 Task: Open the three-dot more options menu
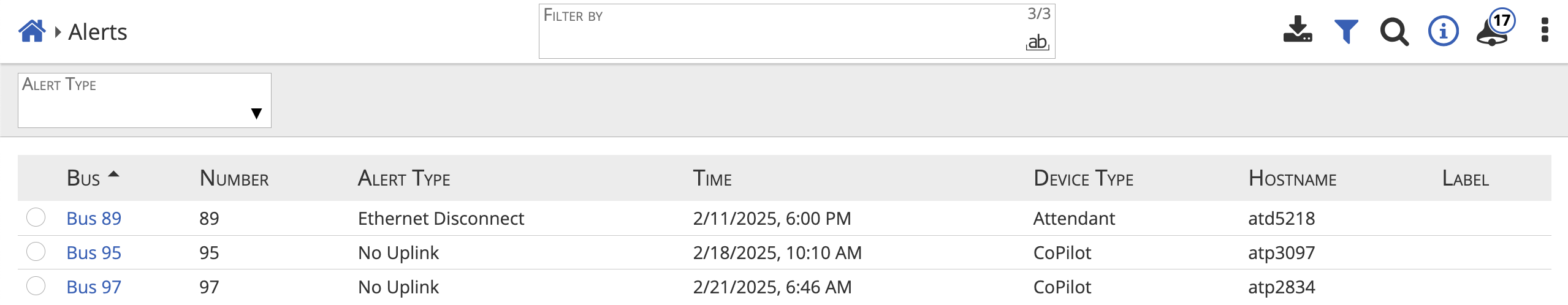point(1545,31)
